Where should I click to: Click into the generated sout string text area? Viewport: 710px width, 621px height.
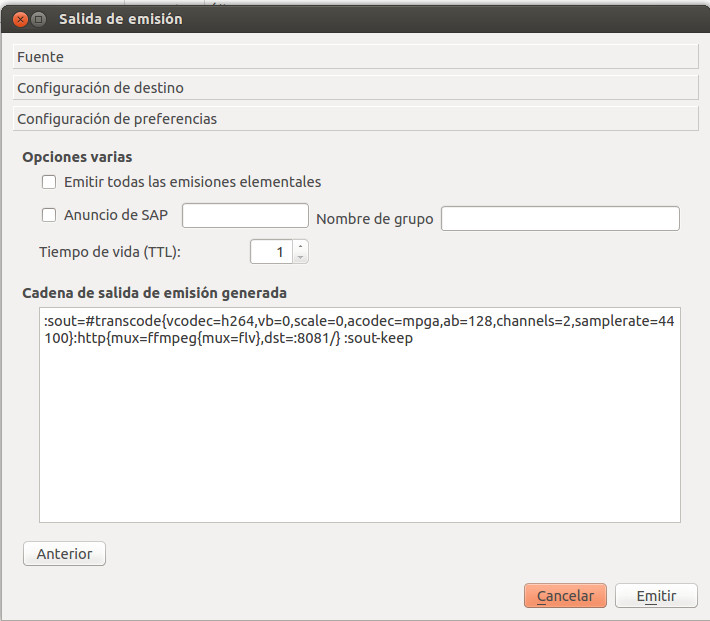coord(360,415)
